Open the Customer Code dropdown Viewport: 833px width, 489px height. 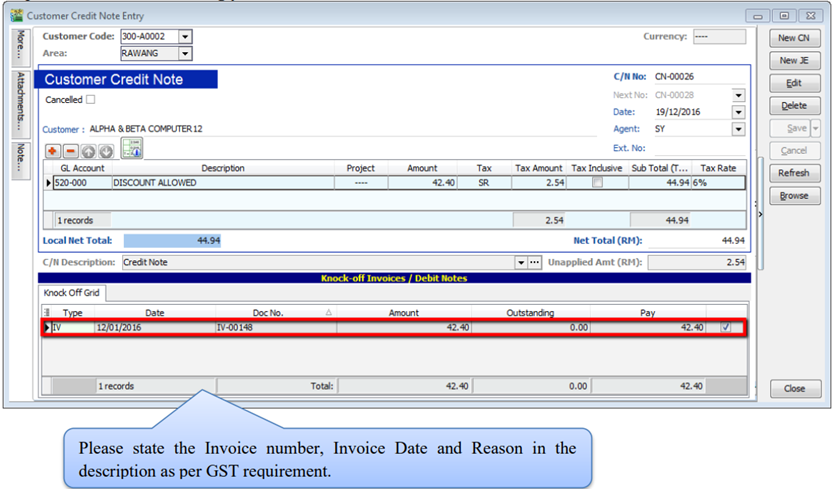click(x=185, y=36)
